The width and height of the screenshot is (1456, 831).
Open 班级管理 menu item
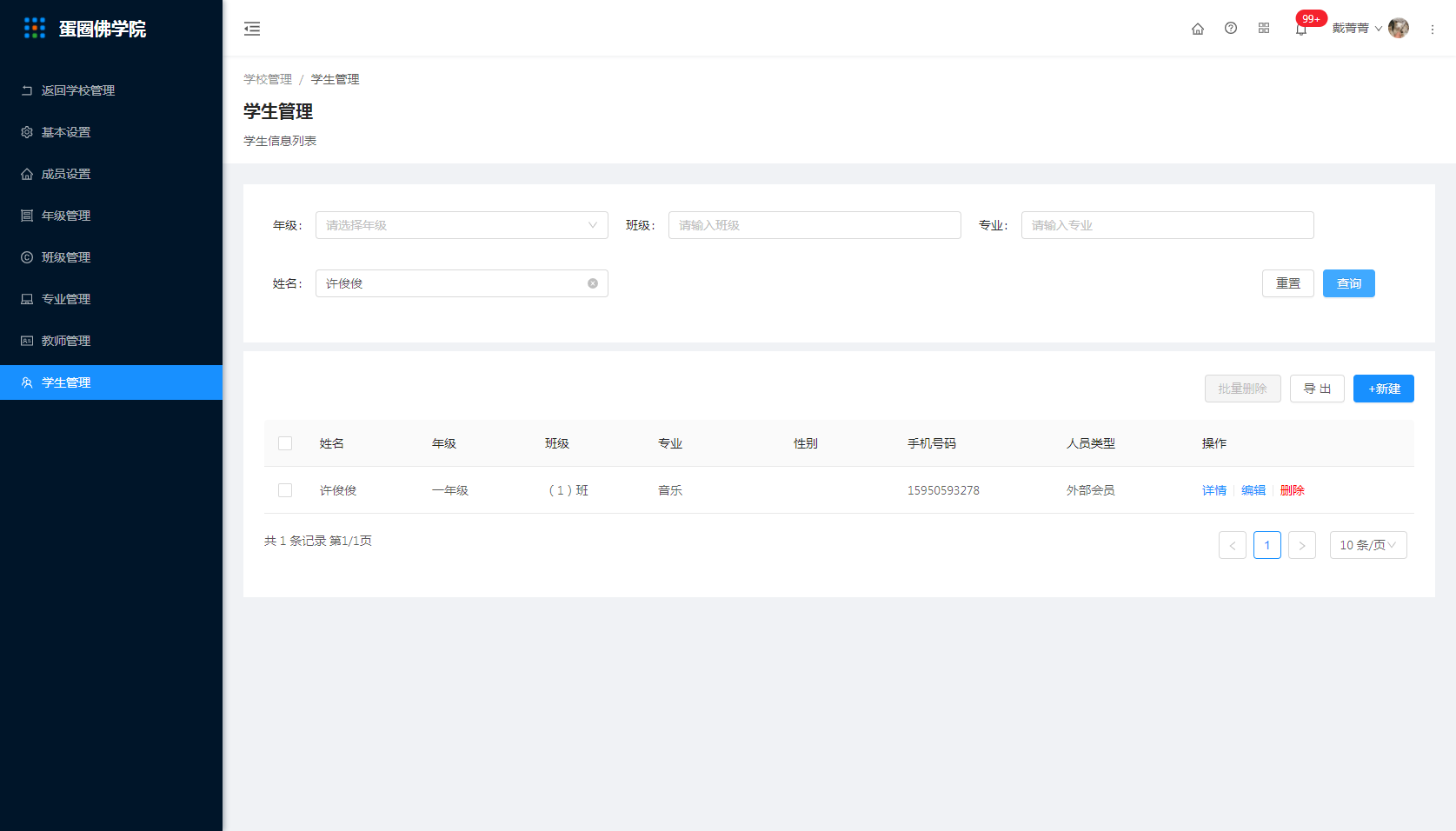click(111, 257)
